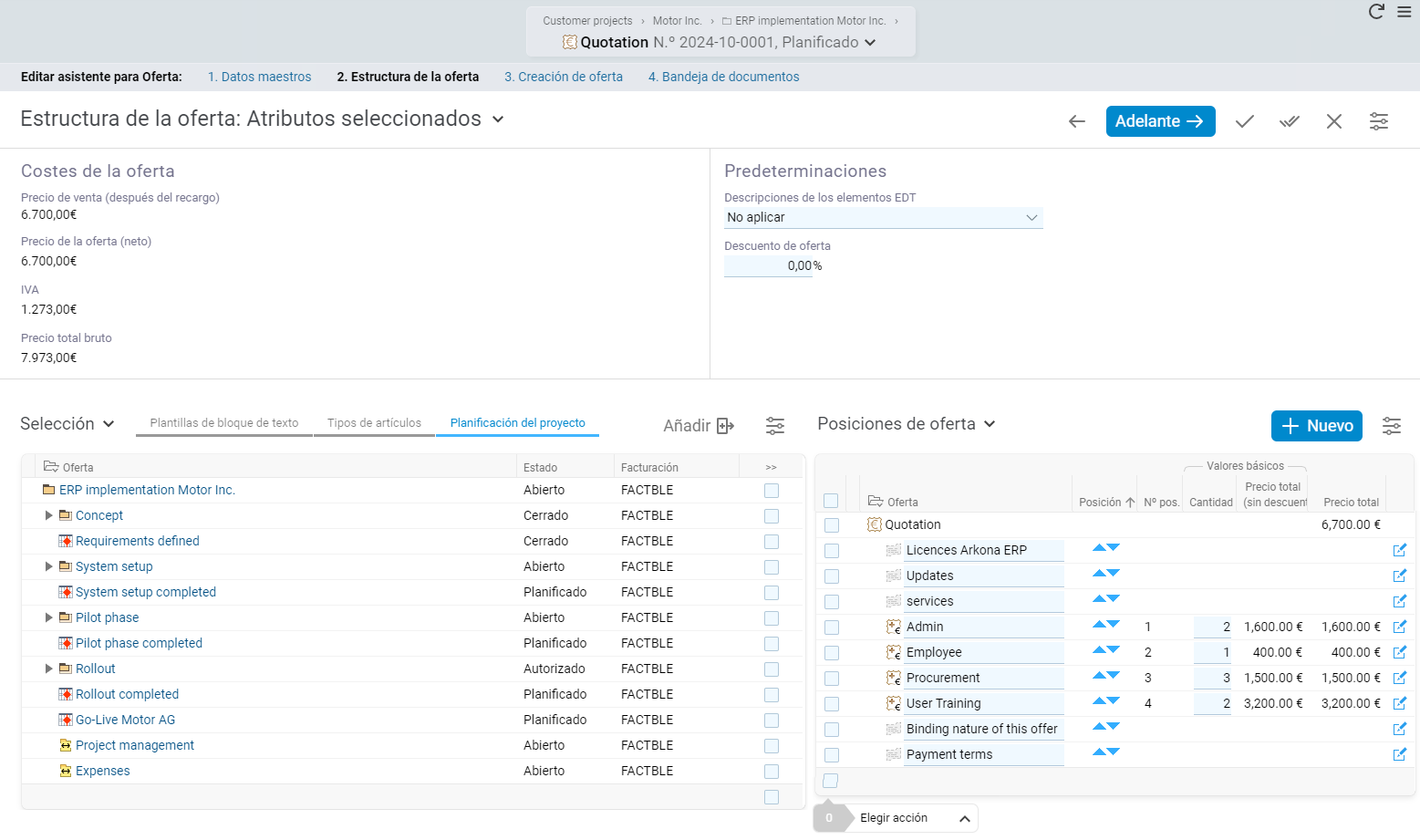Open the Customer projects breadcrumb link

coord(587,21)
